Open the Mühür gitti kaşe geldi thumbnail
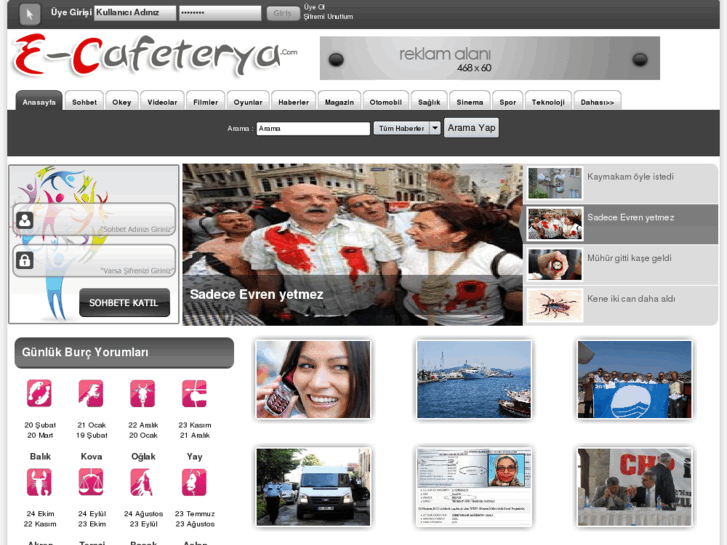The image size is (727, 545). 555,264
